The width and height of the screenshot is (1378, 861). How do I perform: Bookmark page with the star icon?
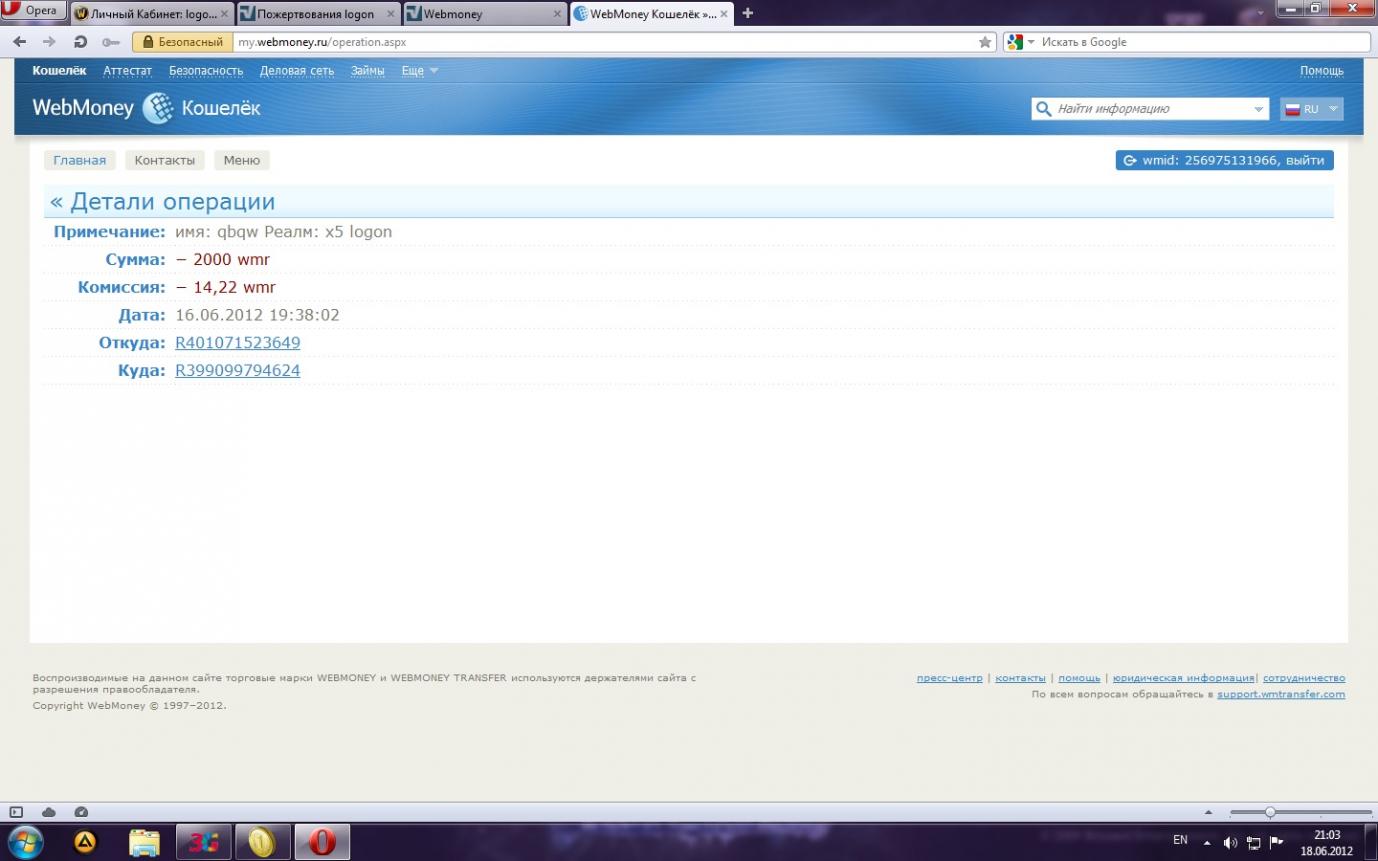[x=985, y=42]
